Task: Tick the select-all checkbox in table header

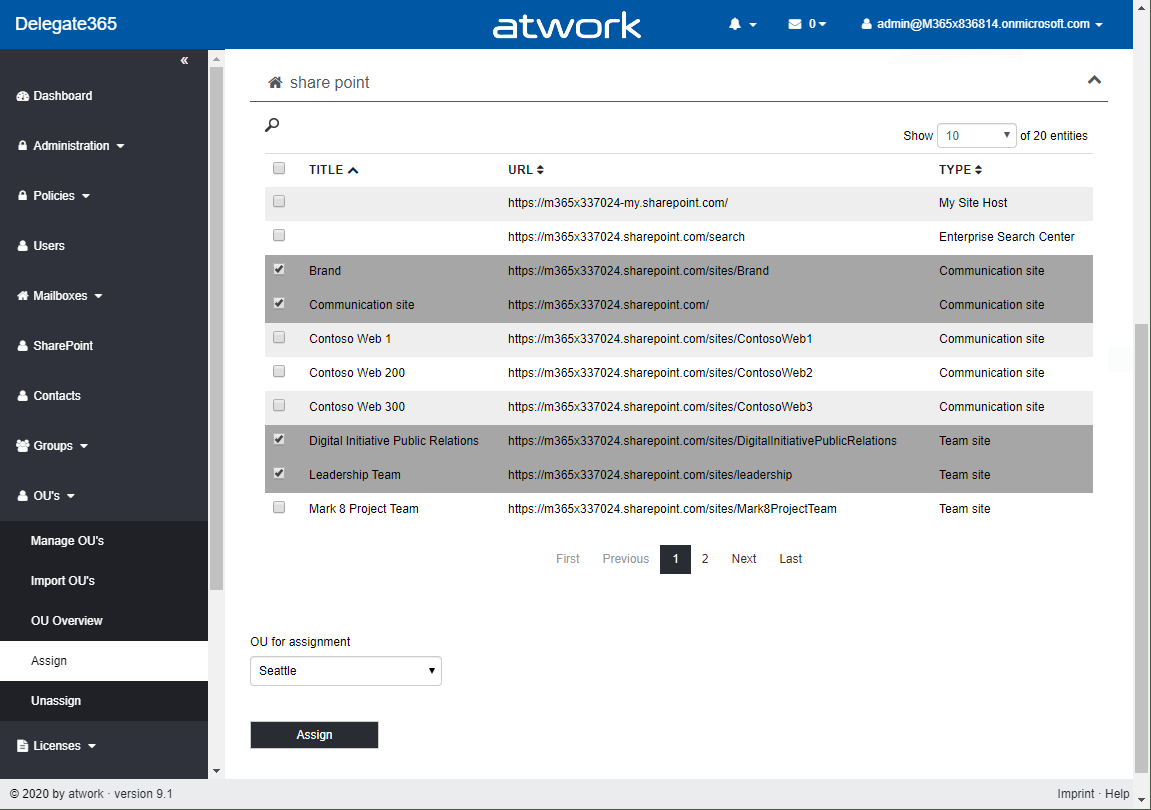Action: [x=279, y=168]
